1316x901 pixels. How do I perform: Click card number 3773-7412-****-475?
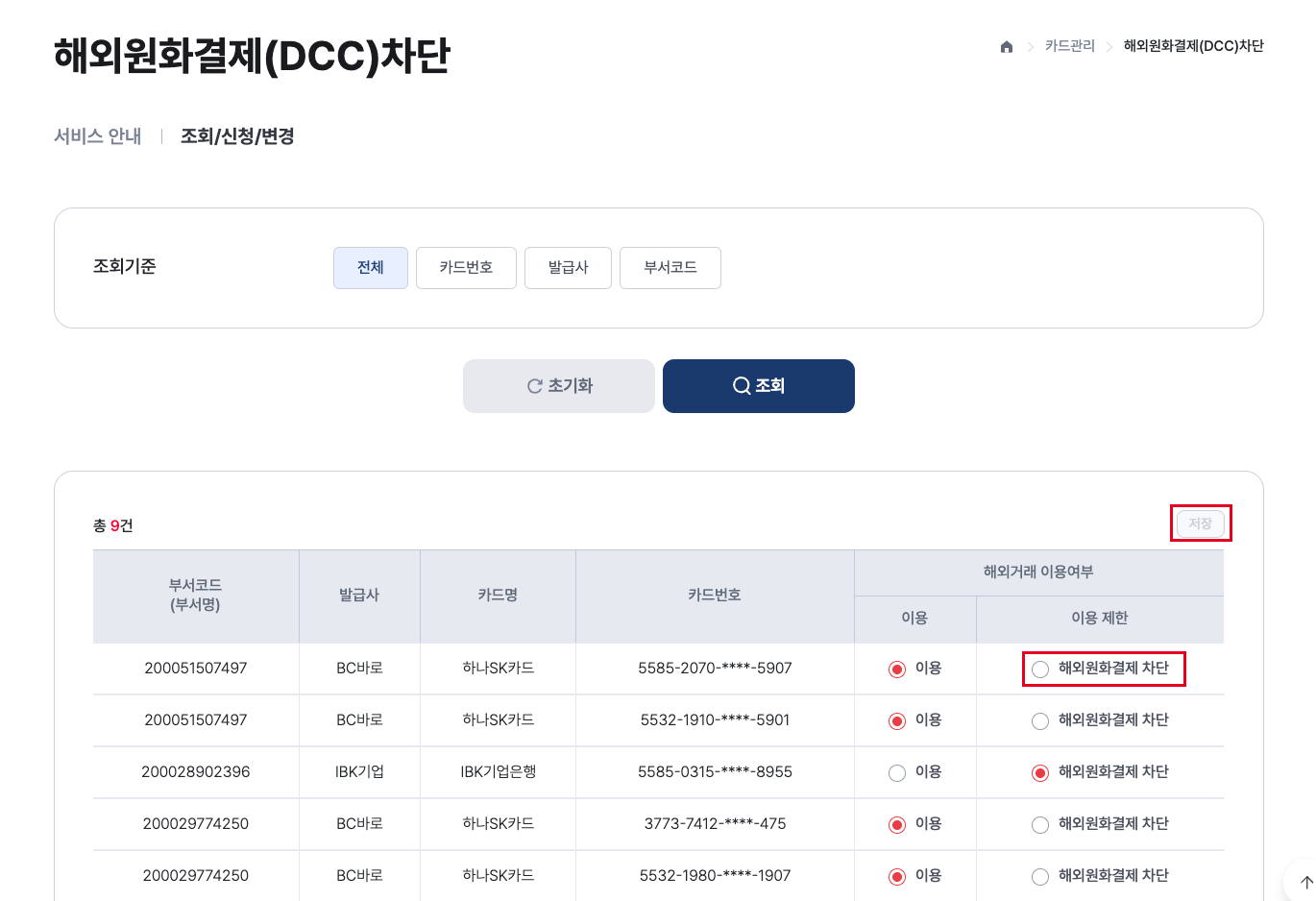[x=715, y=824]
